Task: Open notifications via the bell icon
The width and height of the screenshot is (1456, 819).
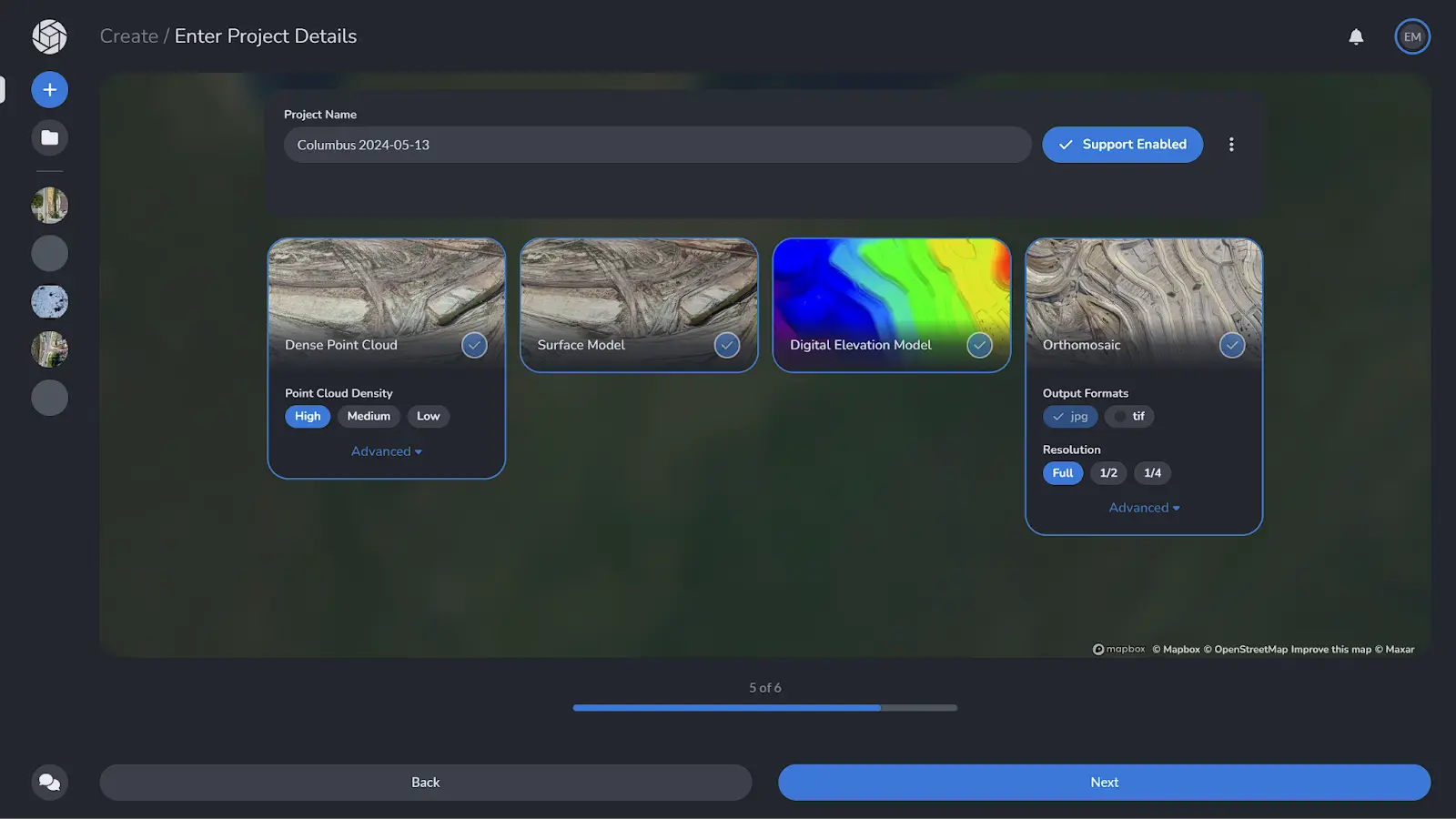Action: [1356, 36]
